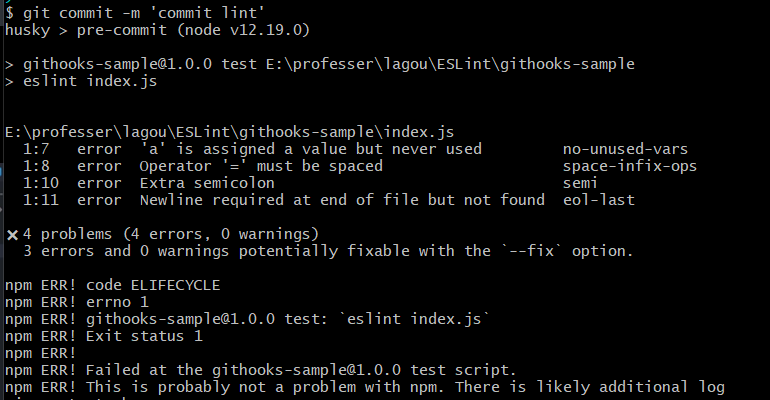This screenshot has height=400, width=770.
Task: Click the git commit command line
Action: pyautogui.click(x=135, y=13)
